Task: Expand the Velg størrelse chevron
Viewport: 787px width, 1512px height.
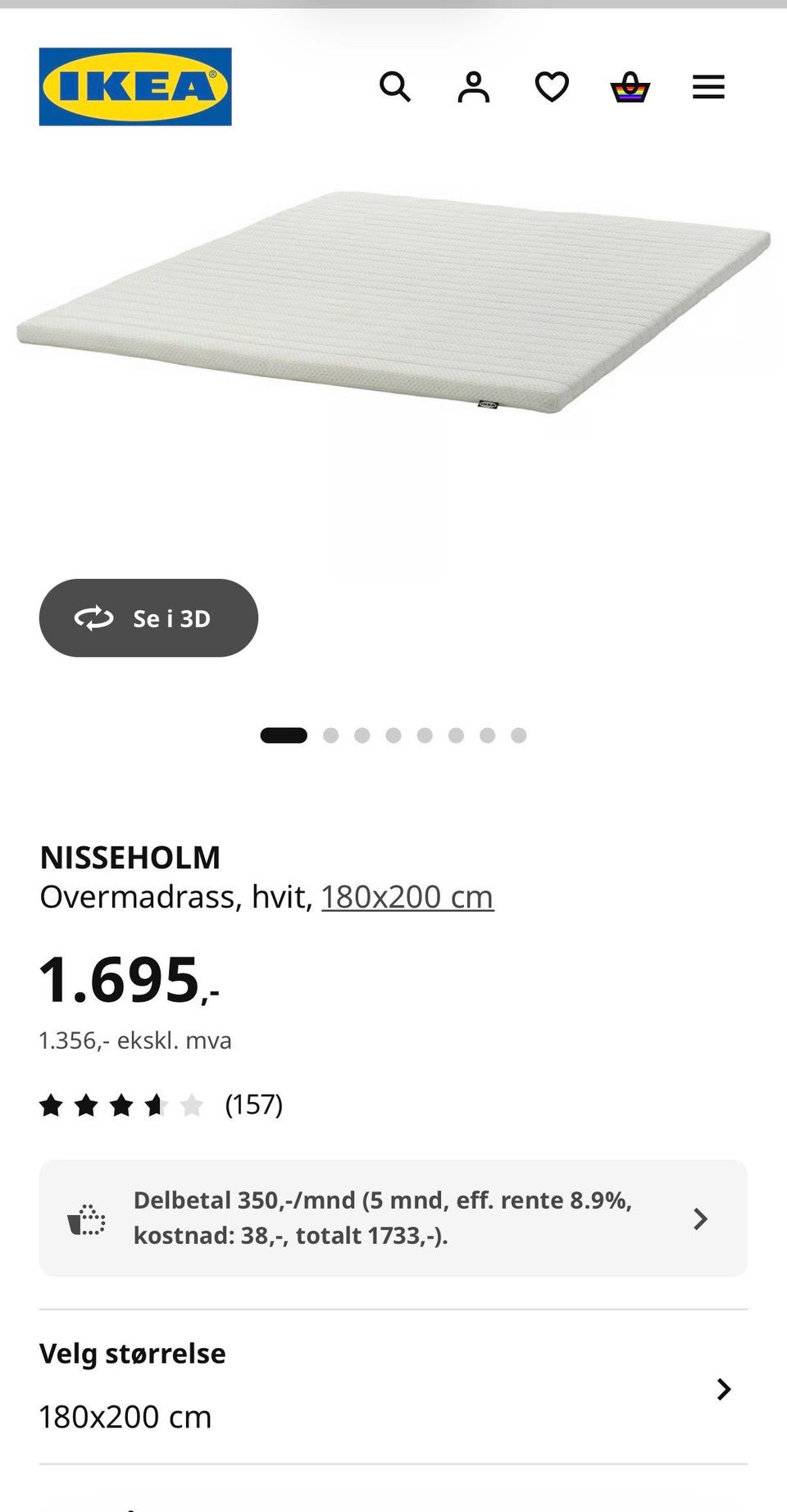Action: coord(723,1389)
